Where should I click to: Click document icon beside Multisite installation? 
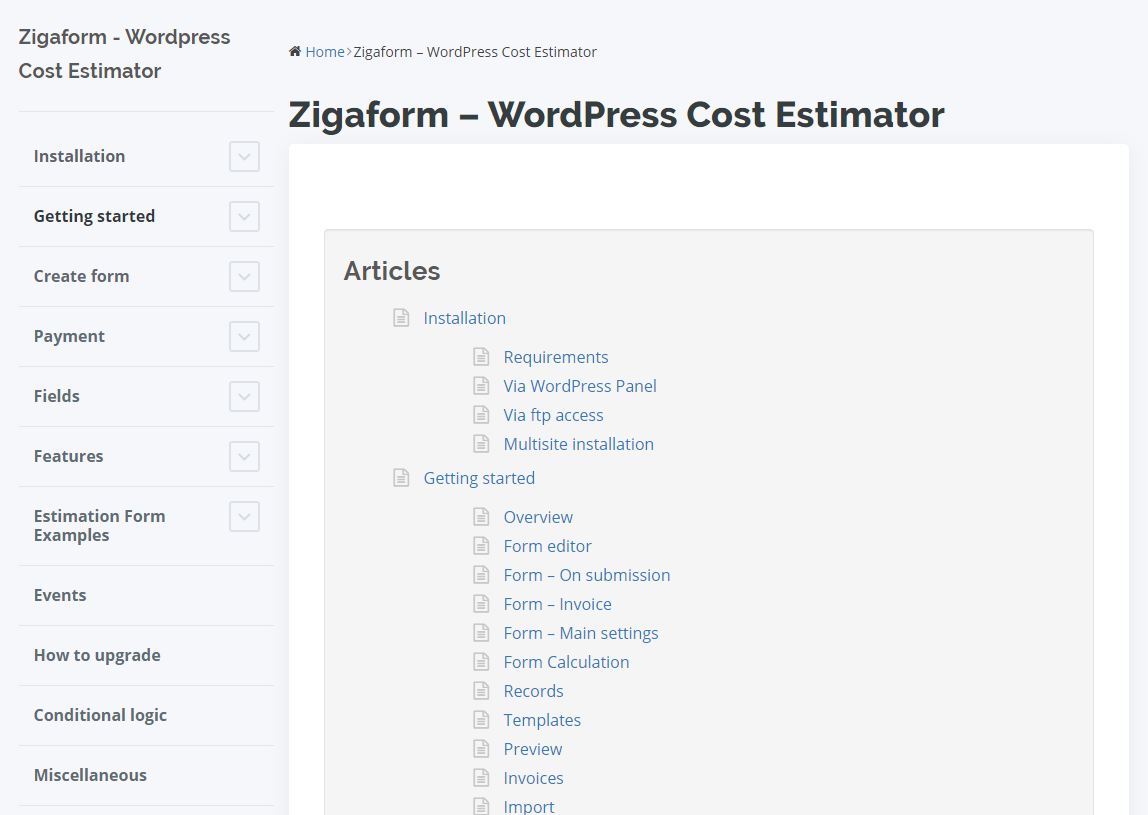[481, 444]
